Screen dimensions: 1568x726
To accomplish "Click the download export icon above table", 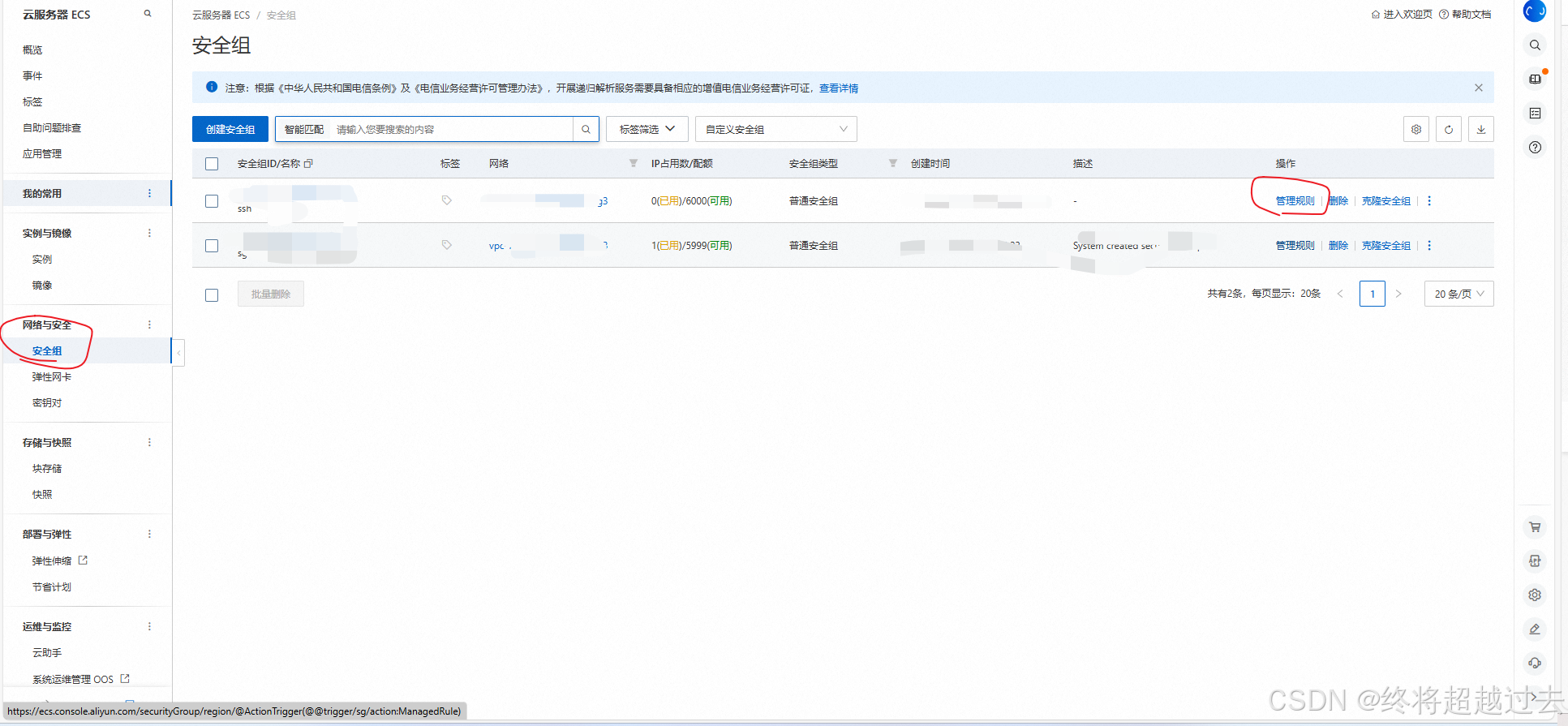I will tap(1480, 130).
